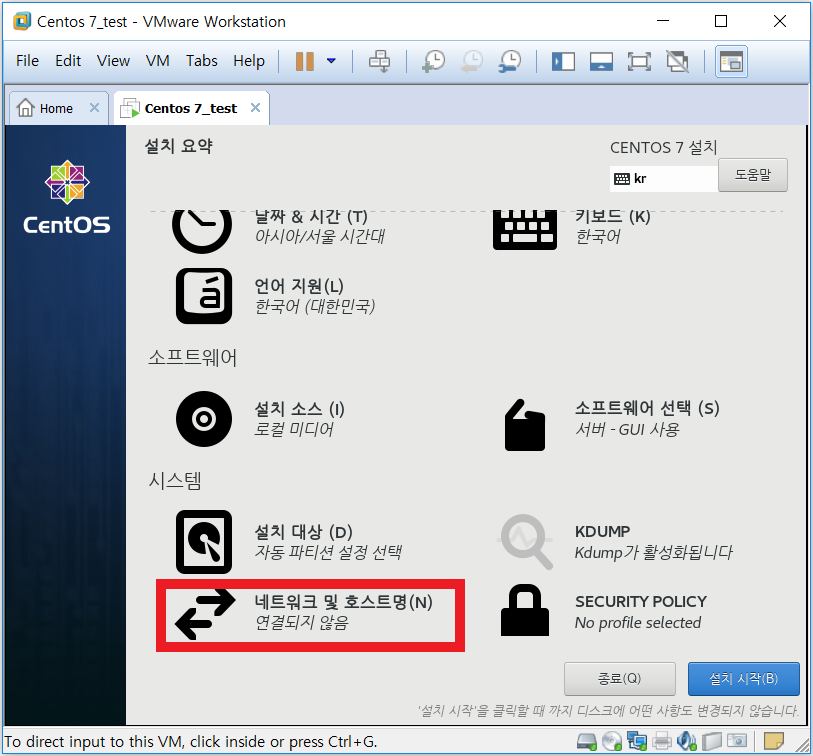Image resolution: width=813 pixels, height=756 pixels.
Task: Click sound card status icon
Action: coord(687,741)
